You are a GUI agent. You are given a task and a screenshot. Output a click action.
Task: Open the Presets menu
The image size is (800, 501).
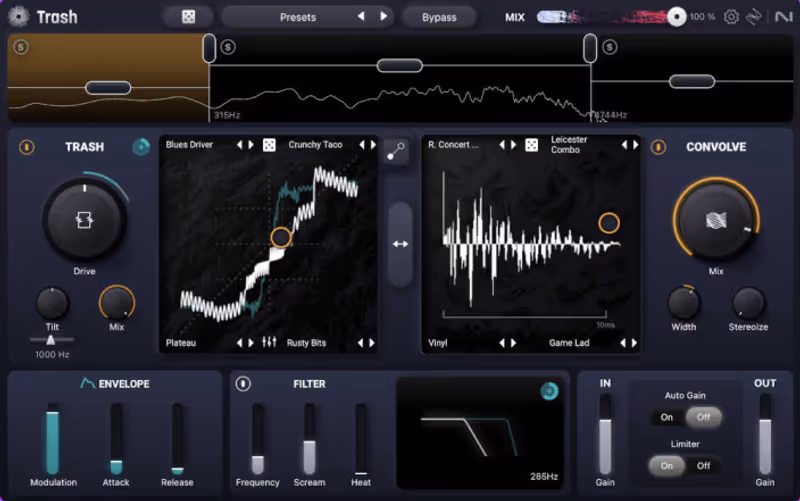pyautogui.click(x=297, y=17)
